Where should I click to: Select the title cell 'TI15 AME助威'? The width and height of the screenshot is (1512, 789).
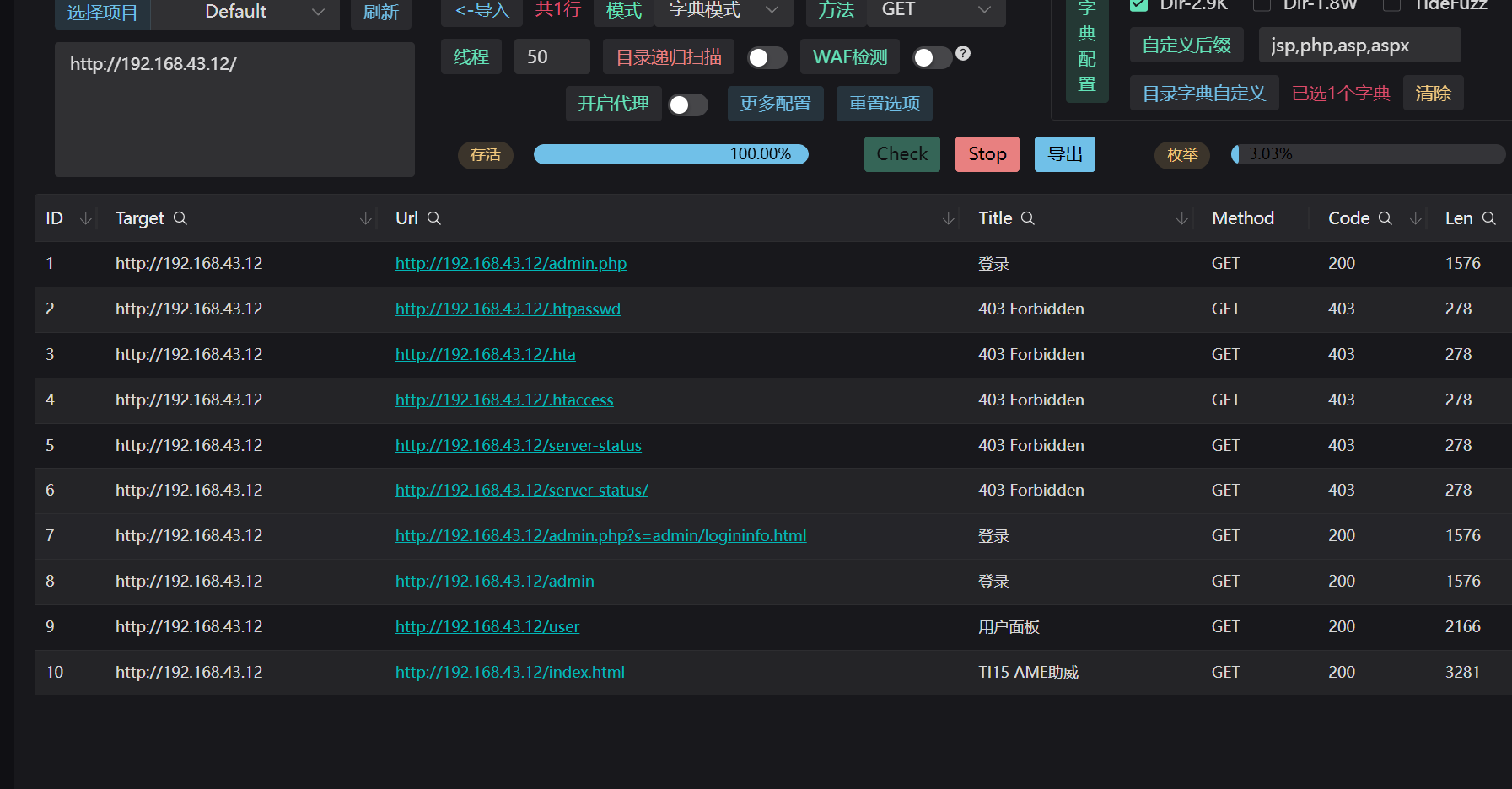pos(1029,673)
